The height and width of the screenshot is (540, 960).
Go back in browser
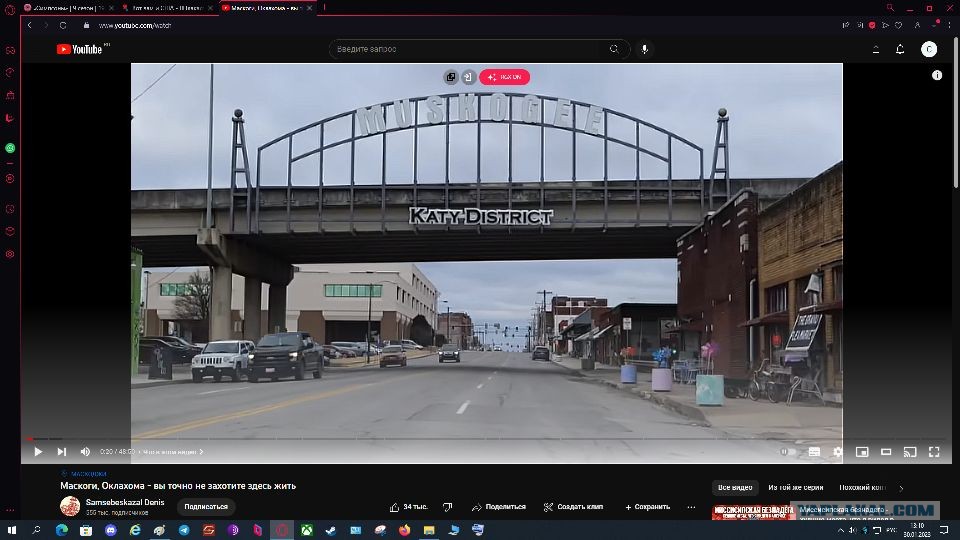point(29,25)
